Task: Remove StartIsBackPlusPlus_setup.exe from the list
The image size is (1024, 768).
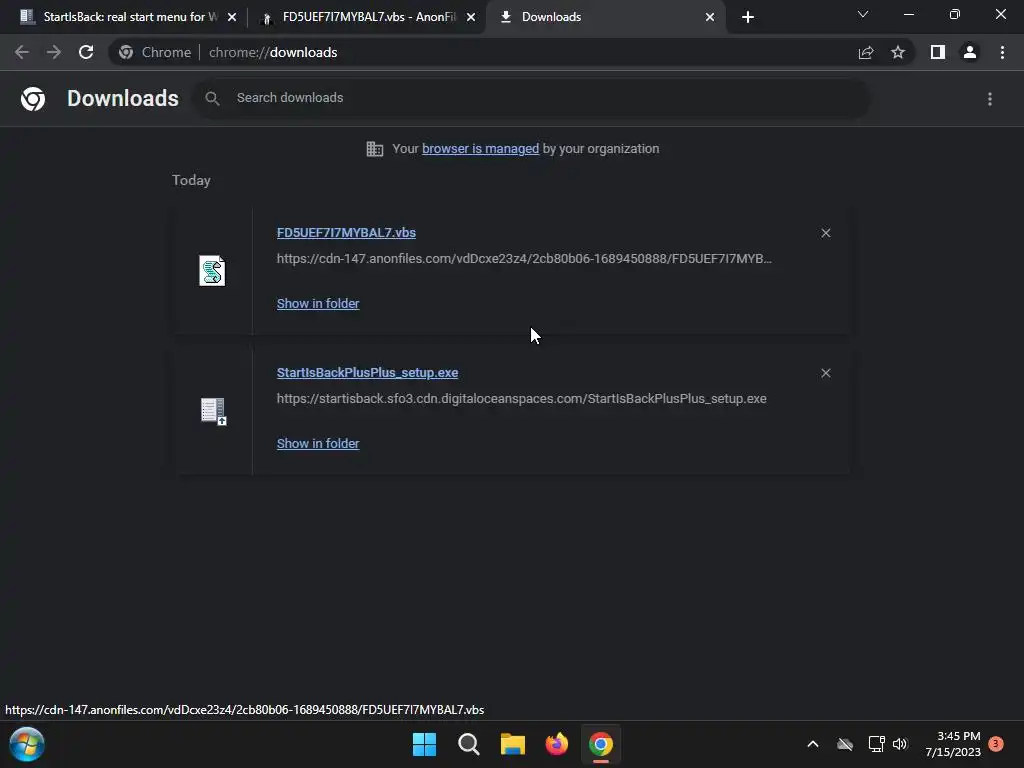Action: [x=825, y=373]
